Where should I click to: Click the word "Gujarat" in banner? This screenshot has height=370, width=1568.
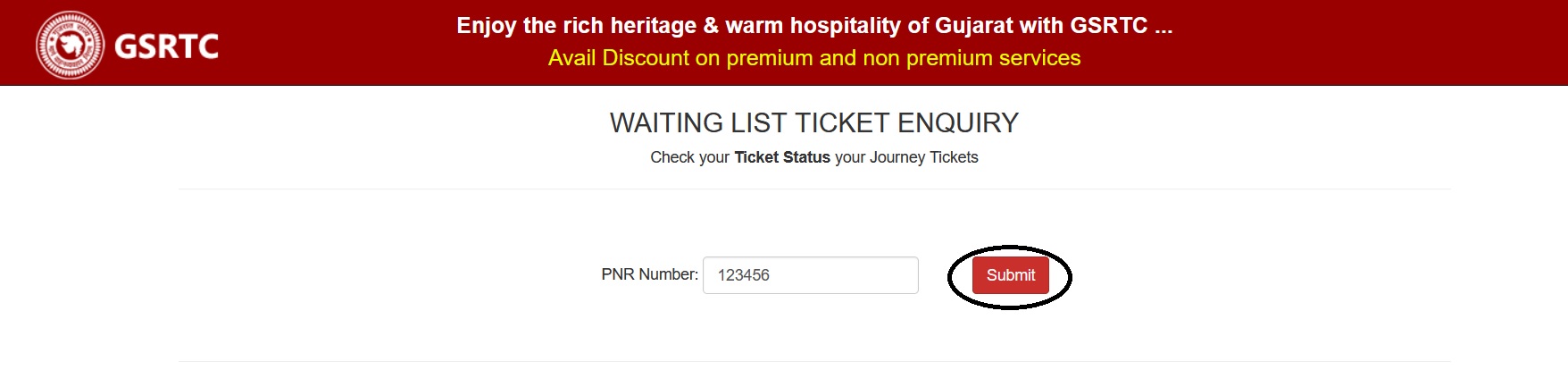tap(974, 25)
